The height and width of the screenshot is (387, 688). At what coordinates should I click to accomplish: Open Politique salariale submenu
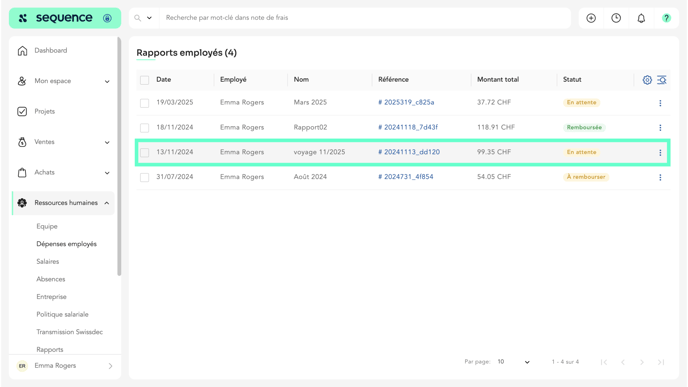pyautogui.click(x=62, y=314)
